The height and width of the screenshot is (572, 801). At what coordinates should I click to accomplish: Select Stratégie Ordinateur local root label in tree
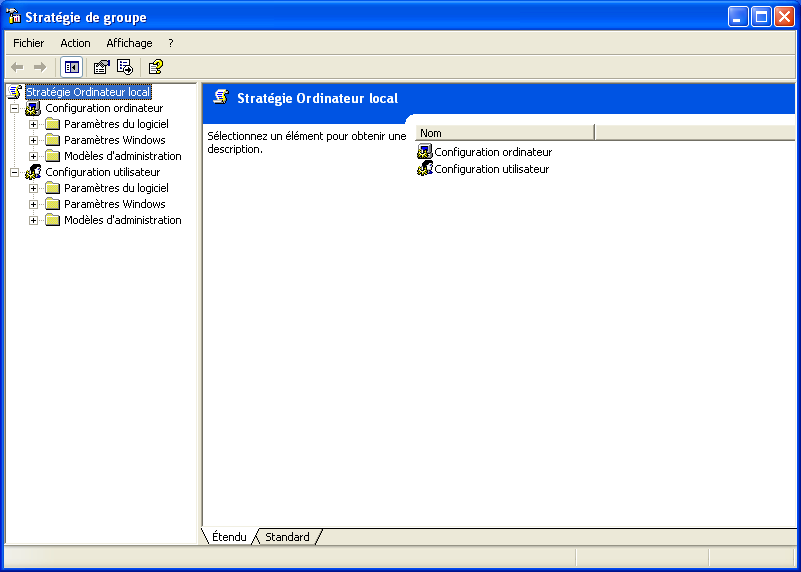[88, 92]
